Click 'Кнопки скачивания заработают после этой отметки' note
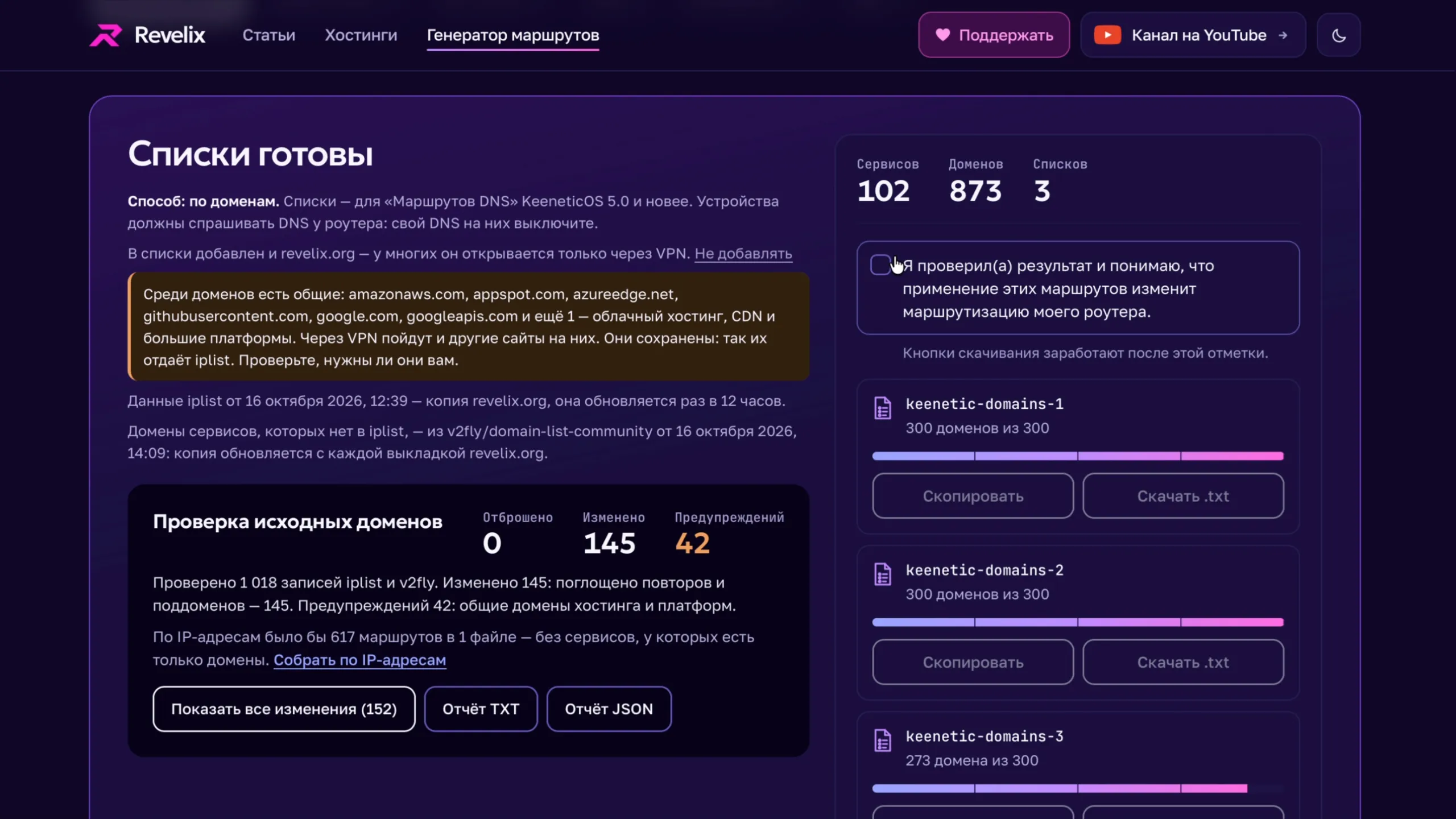 [x=1085, y=353]
